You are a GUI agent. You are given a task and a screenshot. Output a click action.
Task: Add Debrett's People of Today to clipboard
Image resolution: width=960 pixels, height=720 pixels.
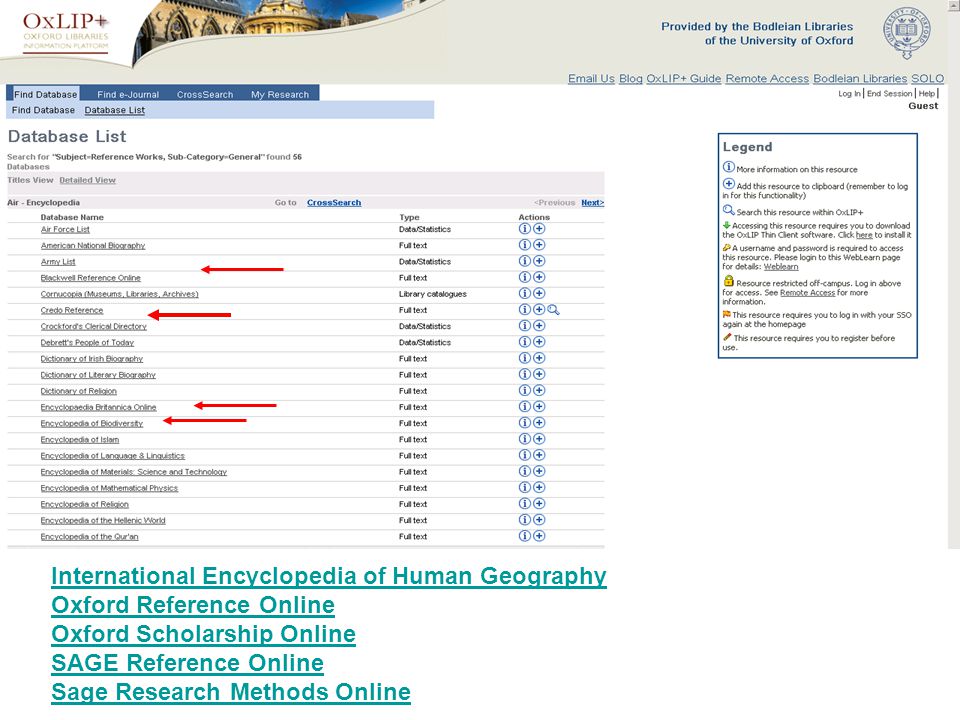pyautogui.click(x=539, y=342)
